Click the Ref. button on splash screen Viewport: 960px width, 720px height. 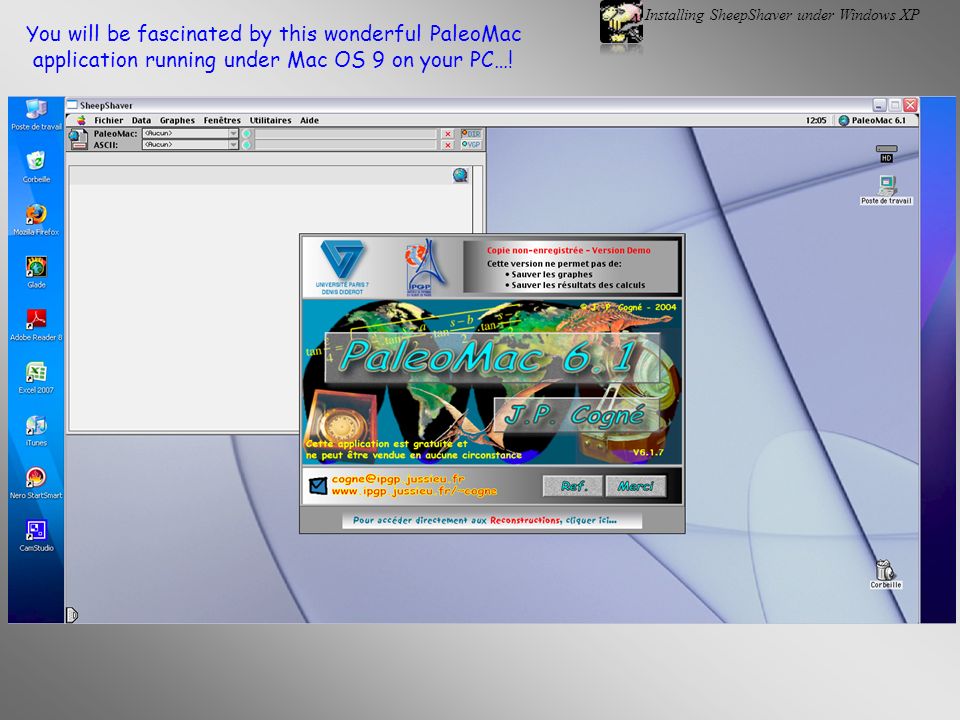573,486
